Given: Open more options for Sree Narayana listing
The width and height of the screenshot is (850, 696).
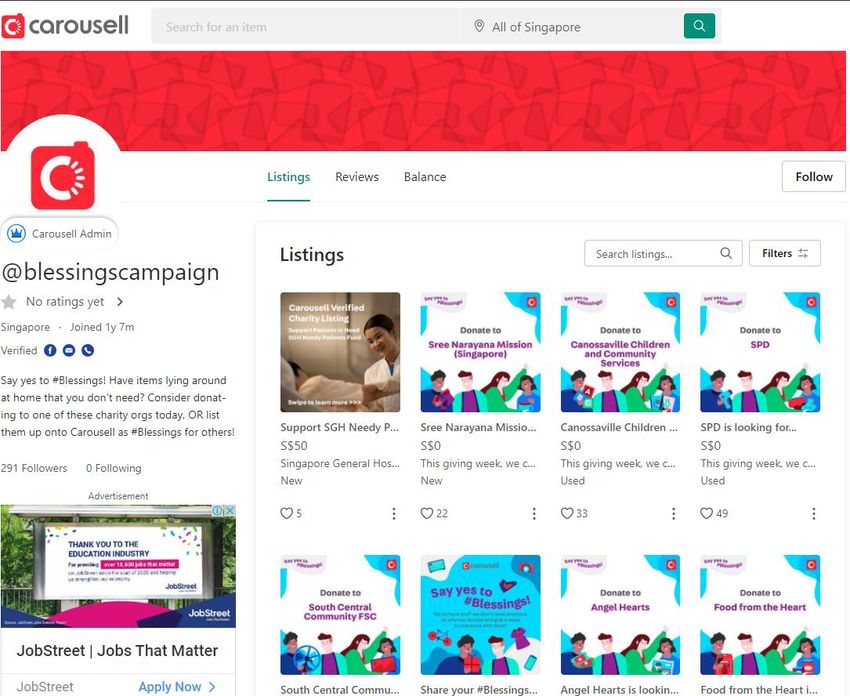Looking at the screenshot, I should pyautogui.click(x=534, y=513).
